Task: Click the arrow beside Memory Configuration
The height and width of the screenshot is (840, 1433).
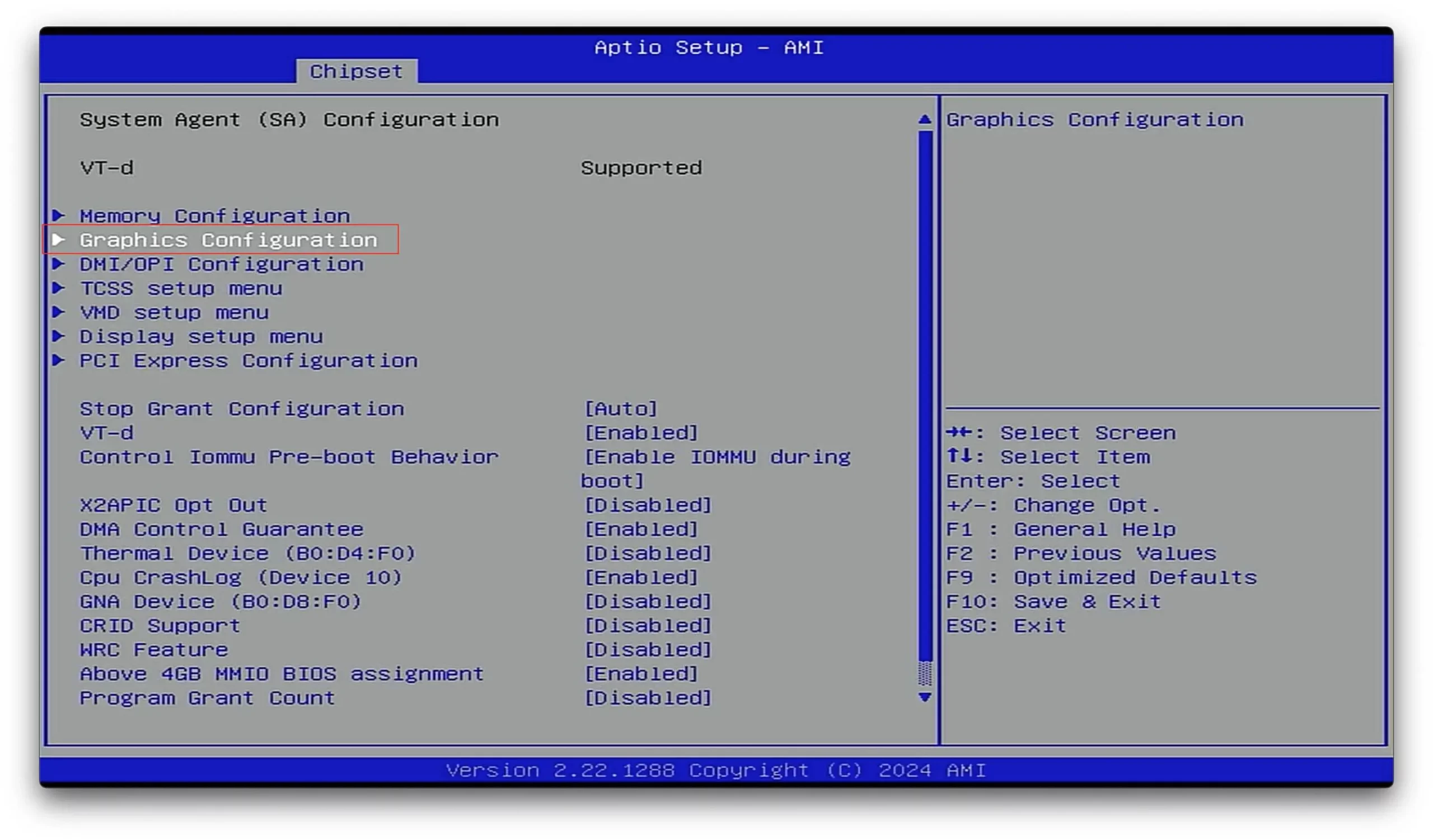Action: [59, 215]
